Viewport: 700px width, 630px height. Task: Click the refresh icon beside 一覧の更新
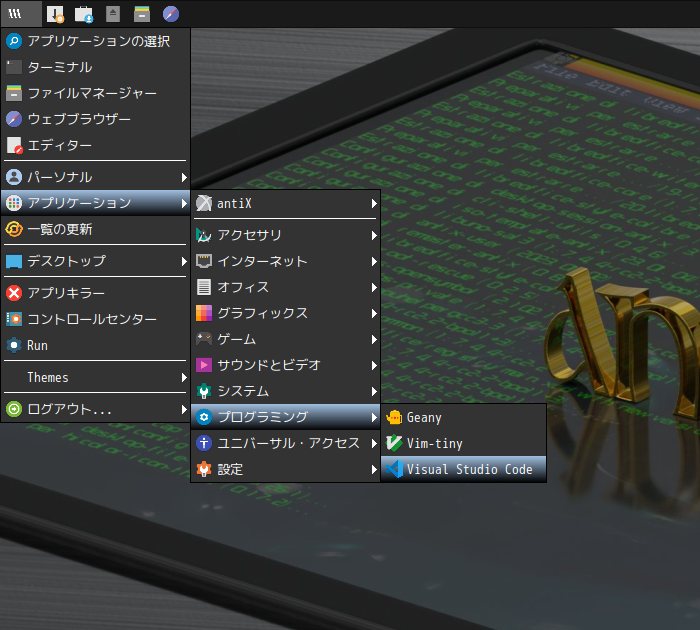pyautogui.click(x=14, y=229)
